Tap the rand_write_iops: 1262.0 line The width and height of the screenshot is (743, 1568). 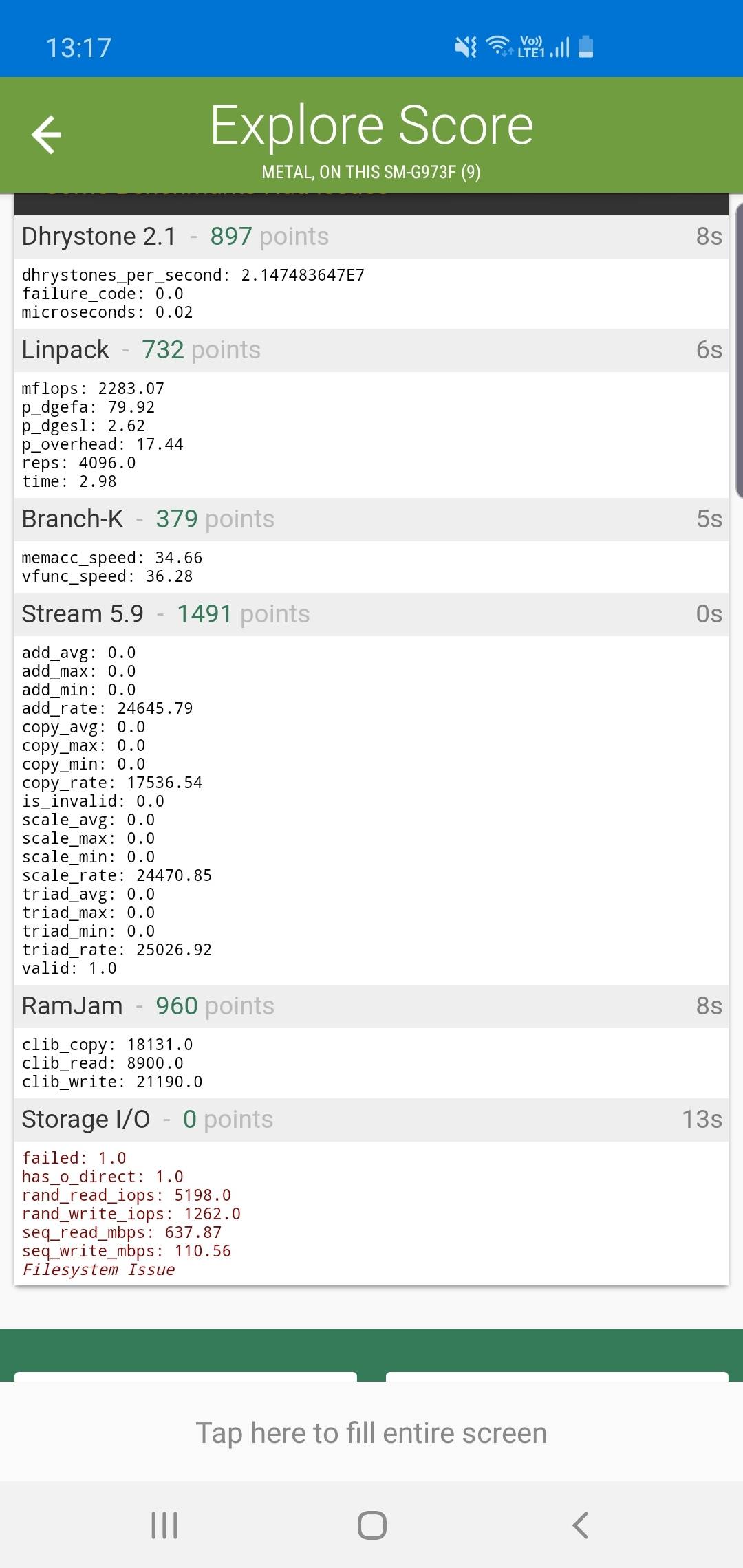[131, 1214]
